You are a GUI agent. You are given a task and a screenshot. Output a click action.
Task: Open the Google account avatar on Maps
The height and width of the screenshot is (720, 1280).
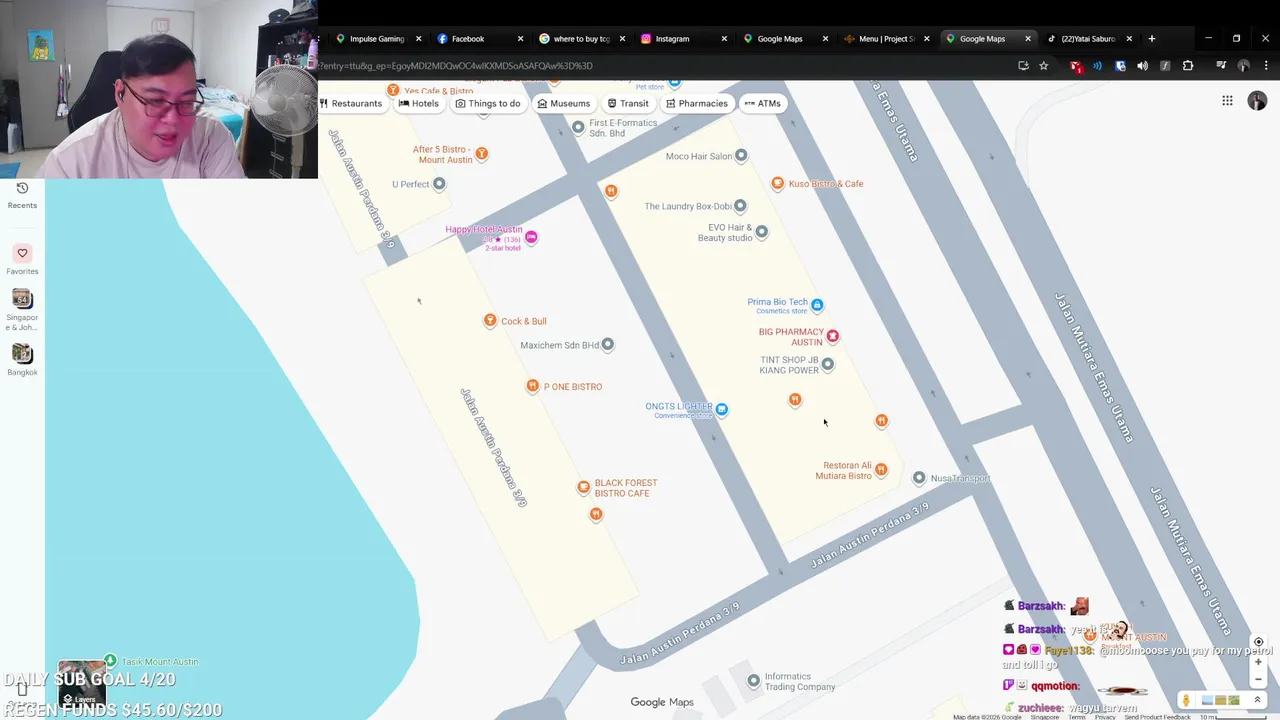pos(1257,101)
